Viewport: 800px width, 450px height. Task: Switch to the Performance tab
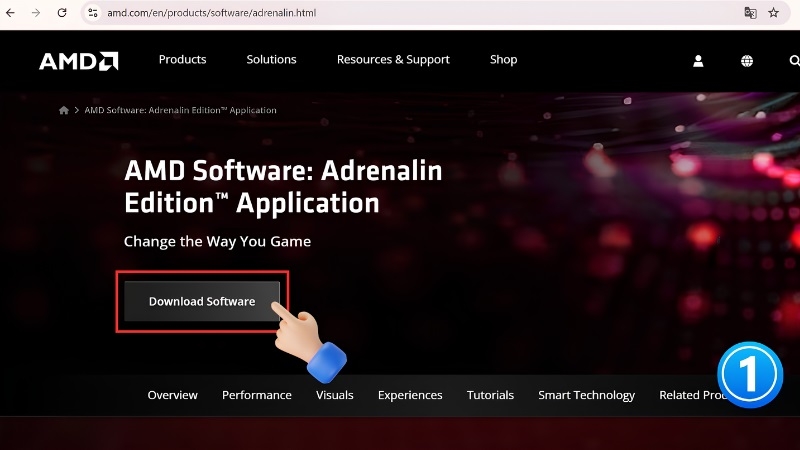click(257, 395)
